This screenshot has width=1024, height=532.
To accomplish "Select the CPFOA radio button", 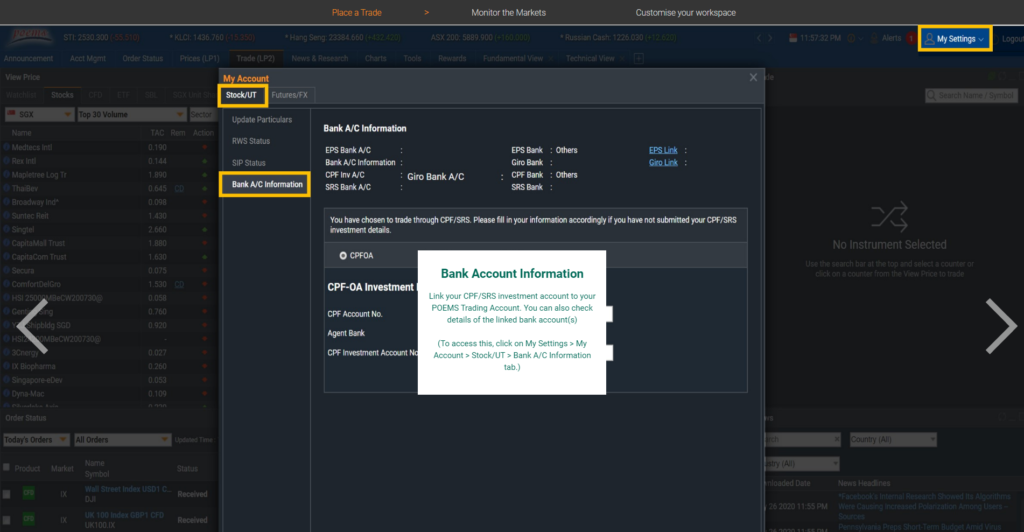I will point(343,256).
